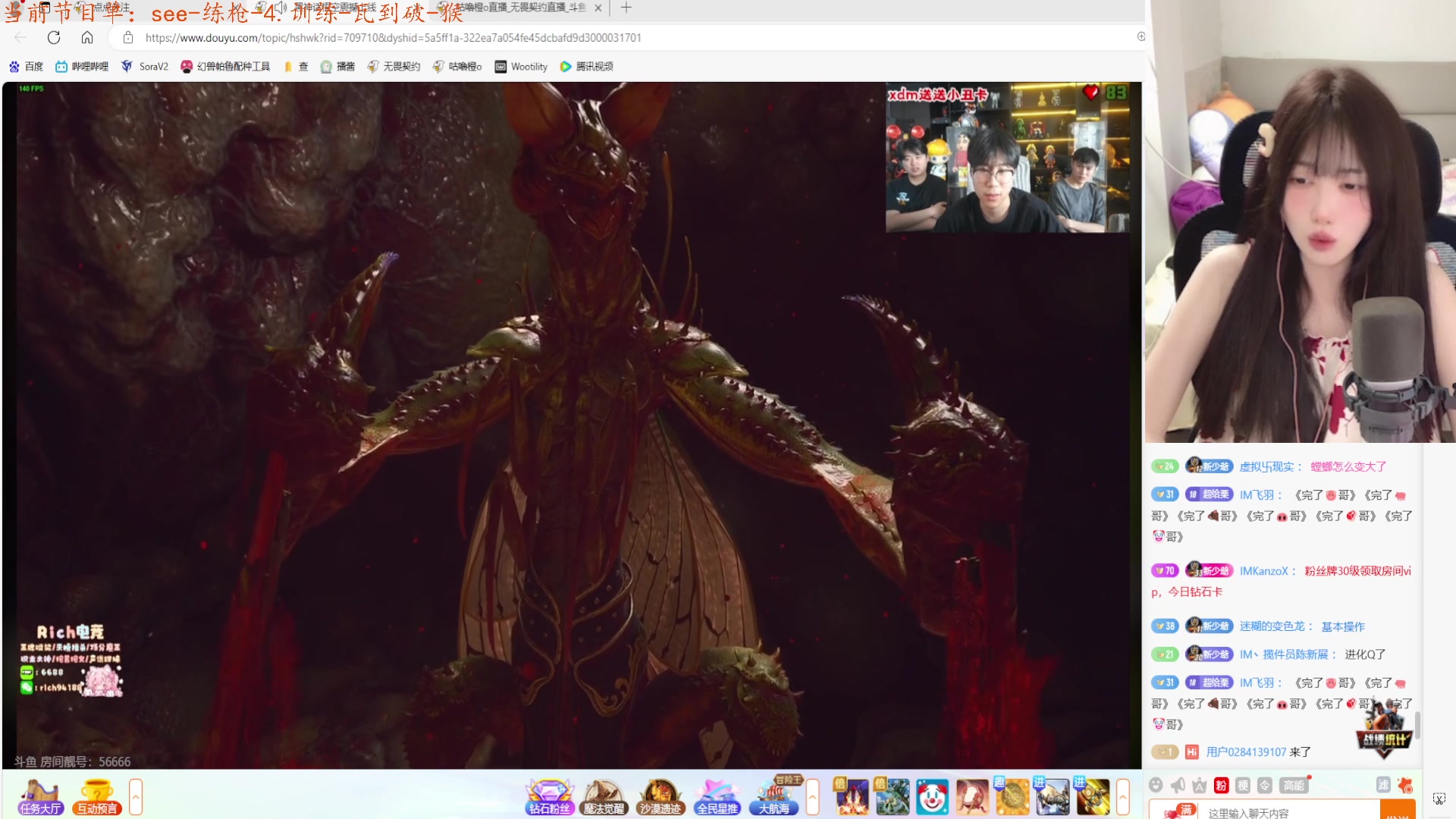1456x819 pixels.
Task: Click the chat list scrollbar
Action: point(1417,724)
